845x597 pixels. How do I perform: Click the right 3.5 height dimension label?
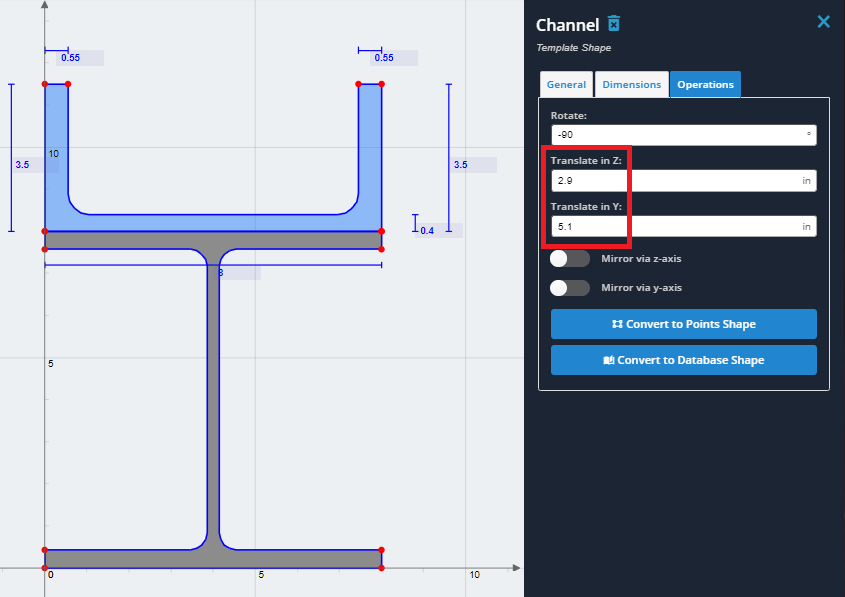pyautogui.click(x=460, y=165)
